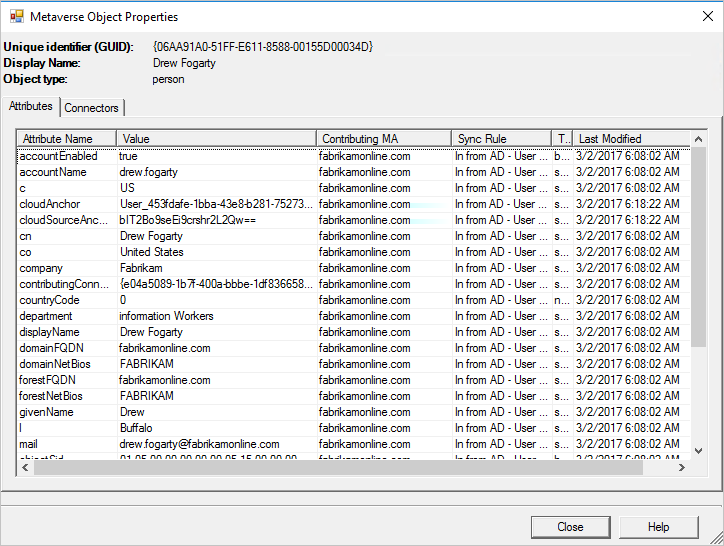Select the displayName attribute row

pos(354,332)
